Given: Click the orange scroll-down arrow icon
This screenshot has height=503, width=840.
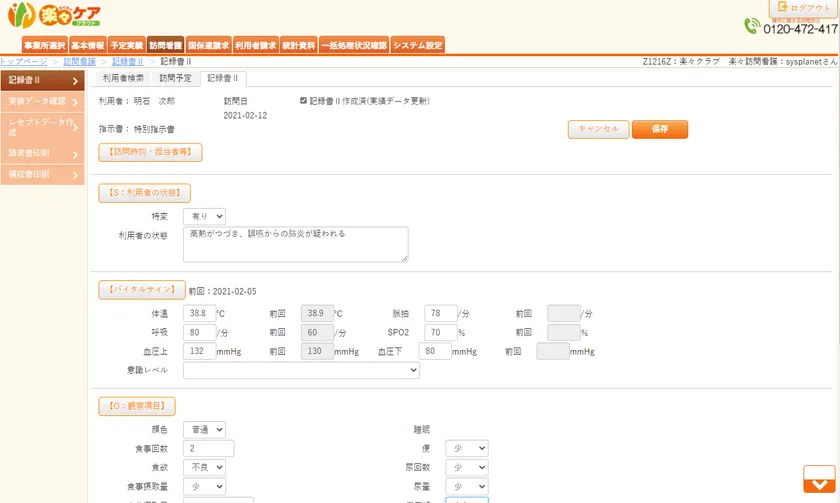Looking at the screenshot, I should (x=817, y=479).
